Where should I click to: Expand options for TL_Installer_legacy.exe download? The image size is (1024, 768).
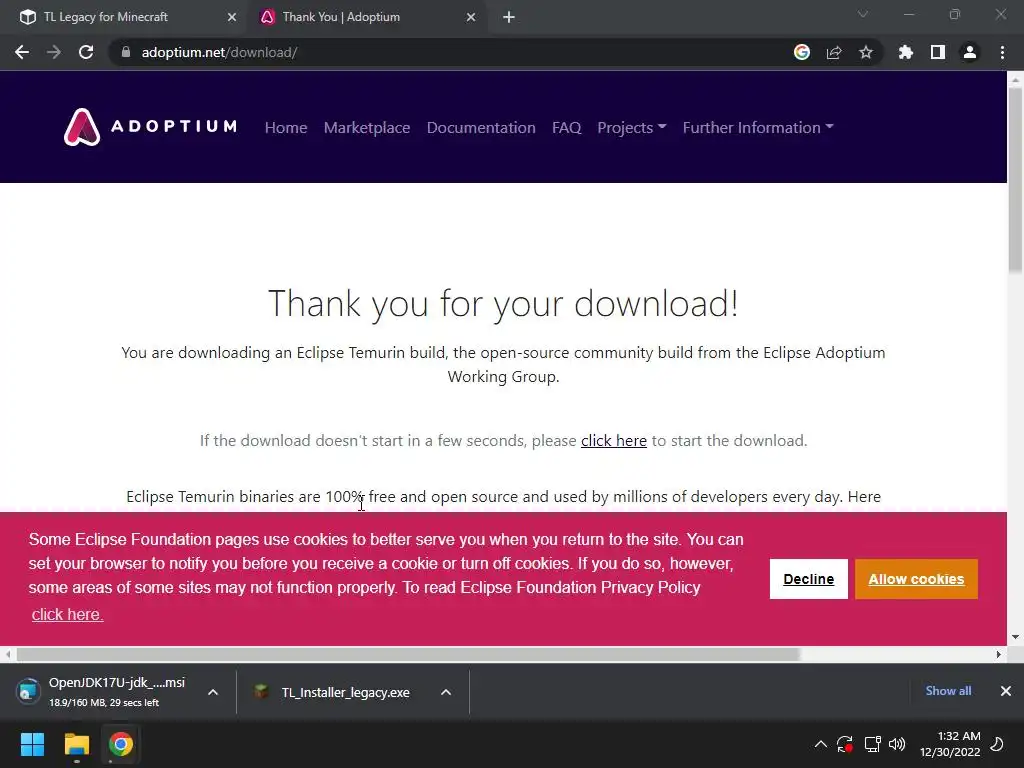pos(446,692)
